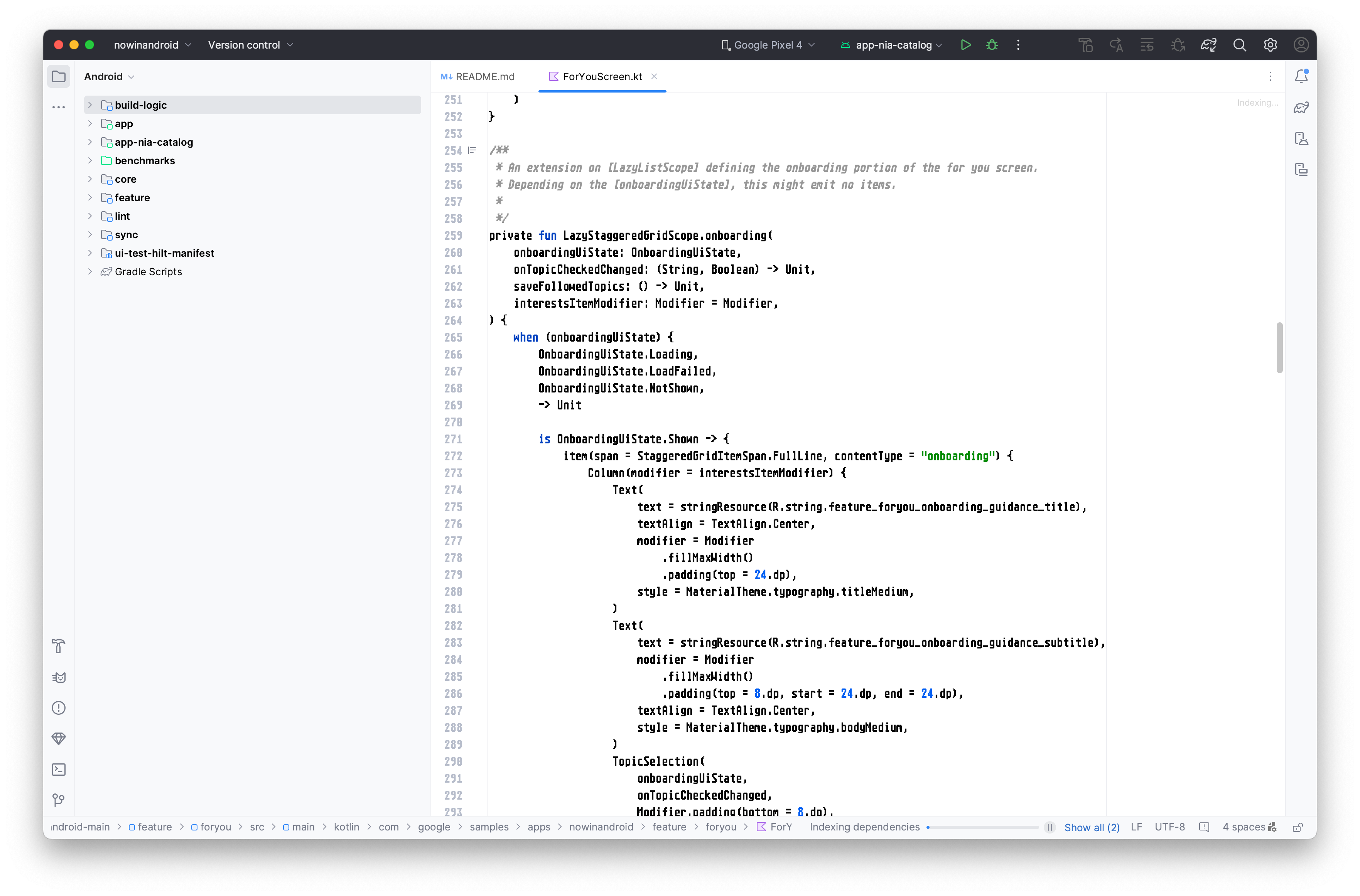Open the Build hammer tool window
The height and width of the screenshot is (896, 1360).
pyautogui.click(x=58, y=646)
